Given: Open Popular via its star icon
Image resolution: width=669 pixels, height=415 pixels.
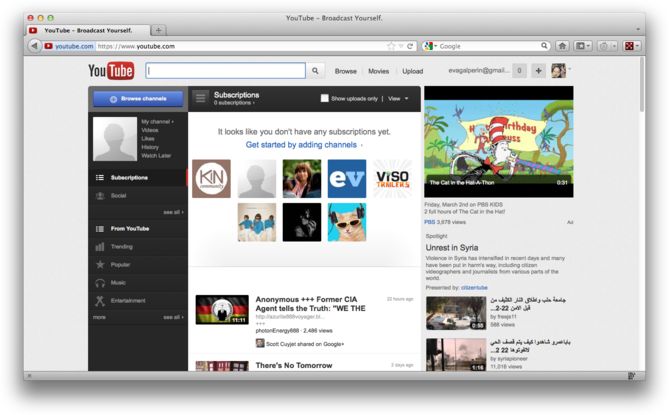Looking at the screenshot, I should pyautogui.click(x=100, y=264).
